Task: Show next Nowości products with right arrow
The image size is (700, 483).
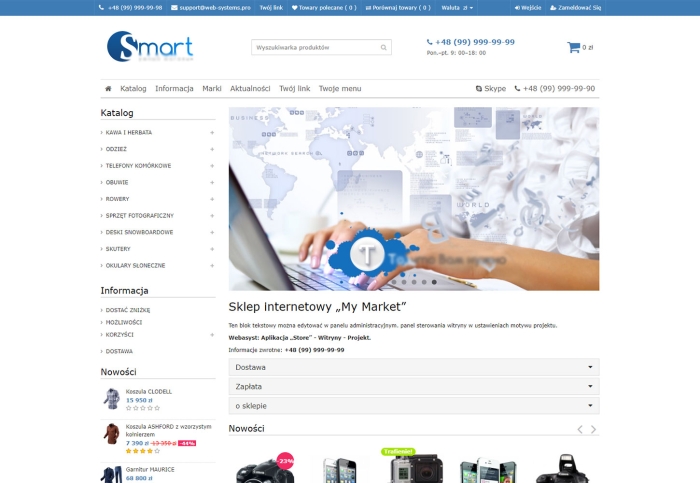Action: pos(593,429)
